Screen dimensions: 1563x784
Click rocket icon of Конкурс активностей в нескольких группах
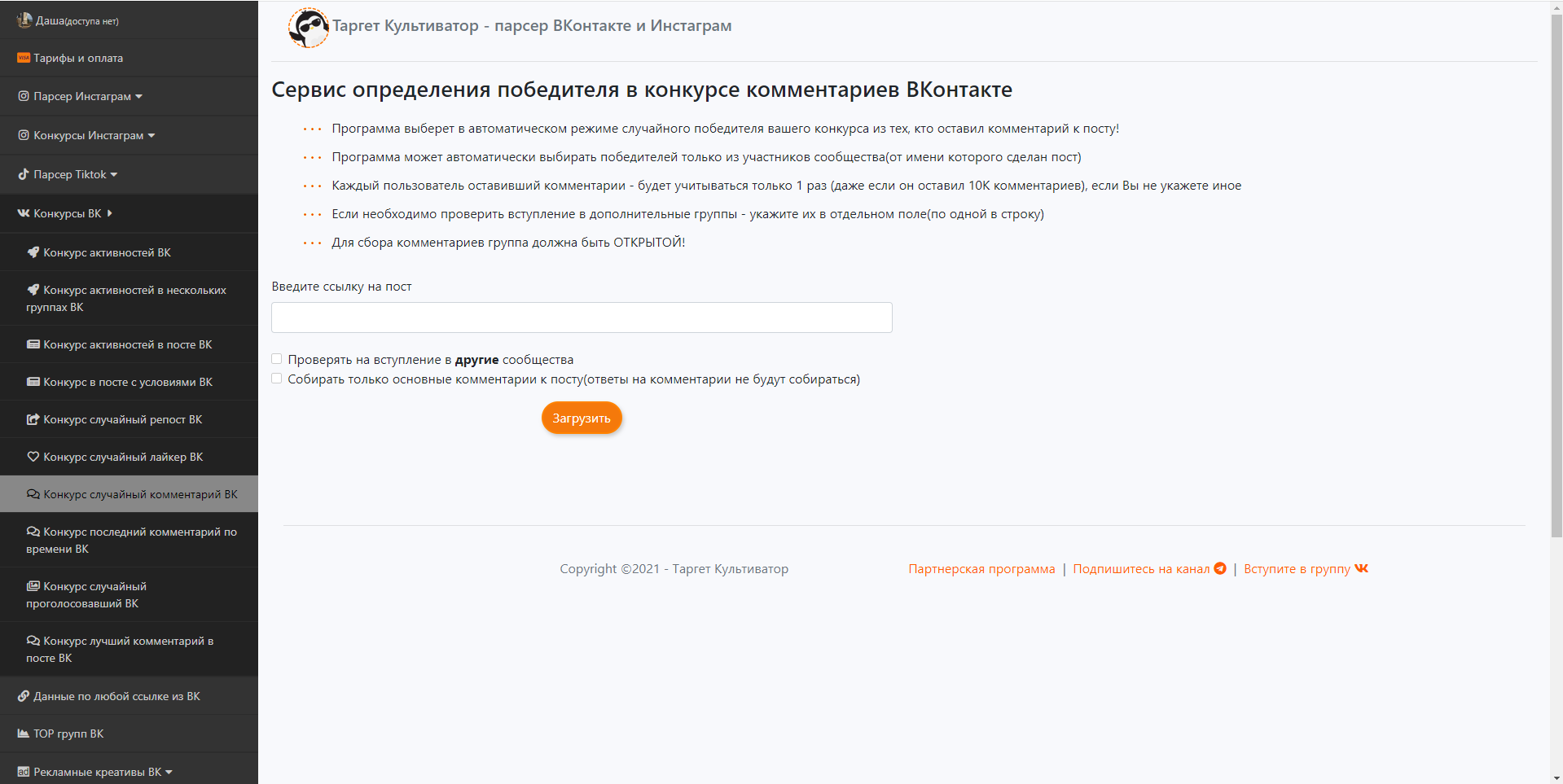click(33, 290)
